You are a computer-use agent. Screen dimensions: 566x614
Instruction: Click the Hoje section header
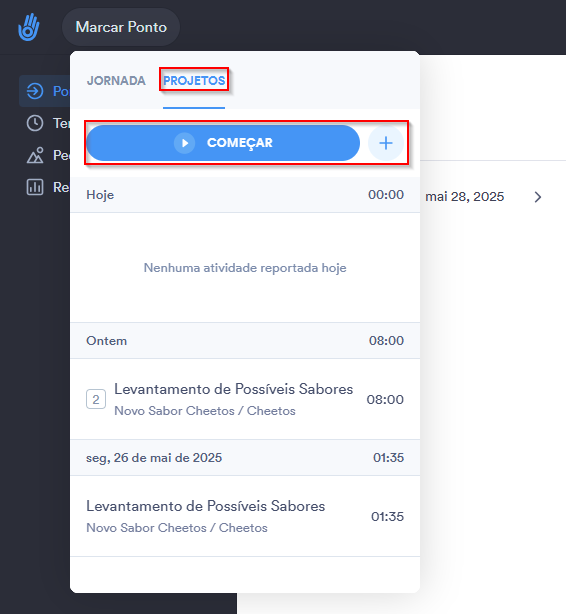click(x=245, y=195)
